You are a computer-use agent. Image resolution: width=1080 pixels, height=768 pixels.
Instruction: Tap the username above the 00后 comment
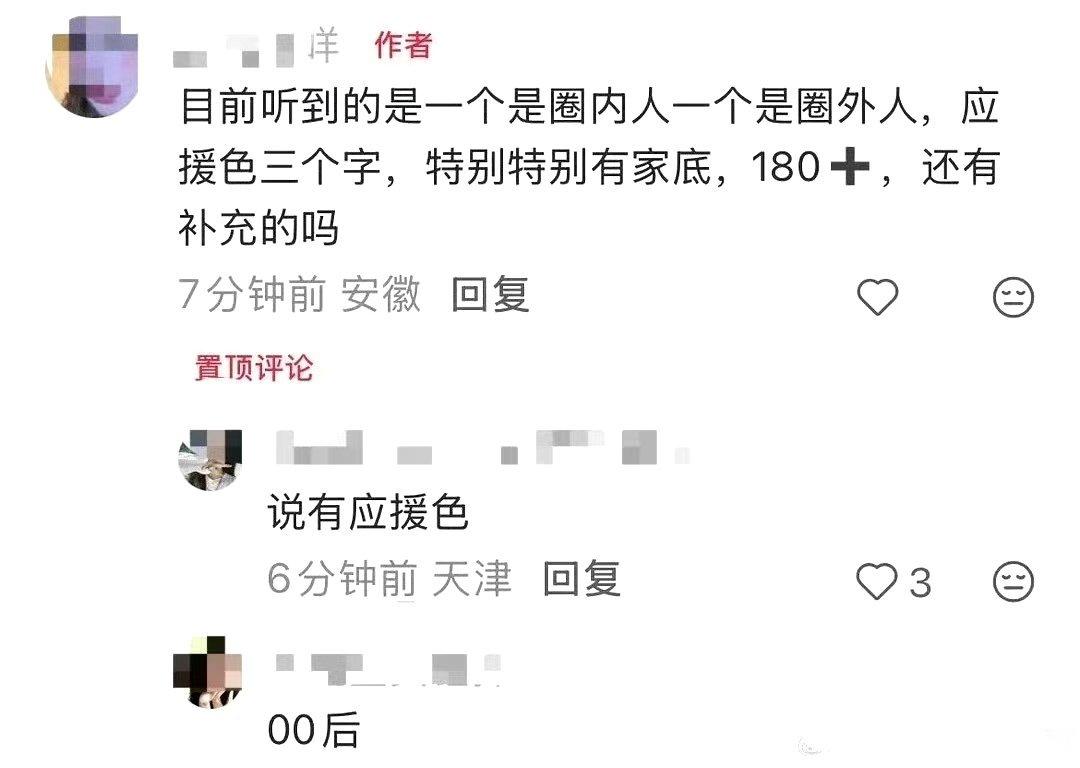click(x=388, y=669)
